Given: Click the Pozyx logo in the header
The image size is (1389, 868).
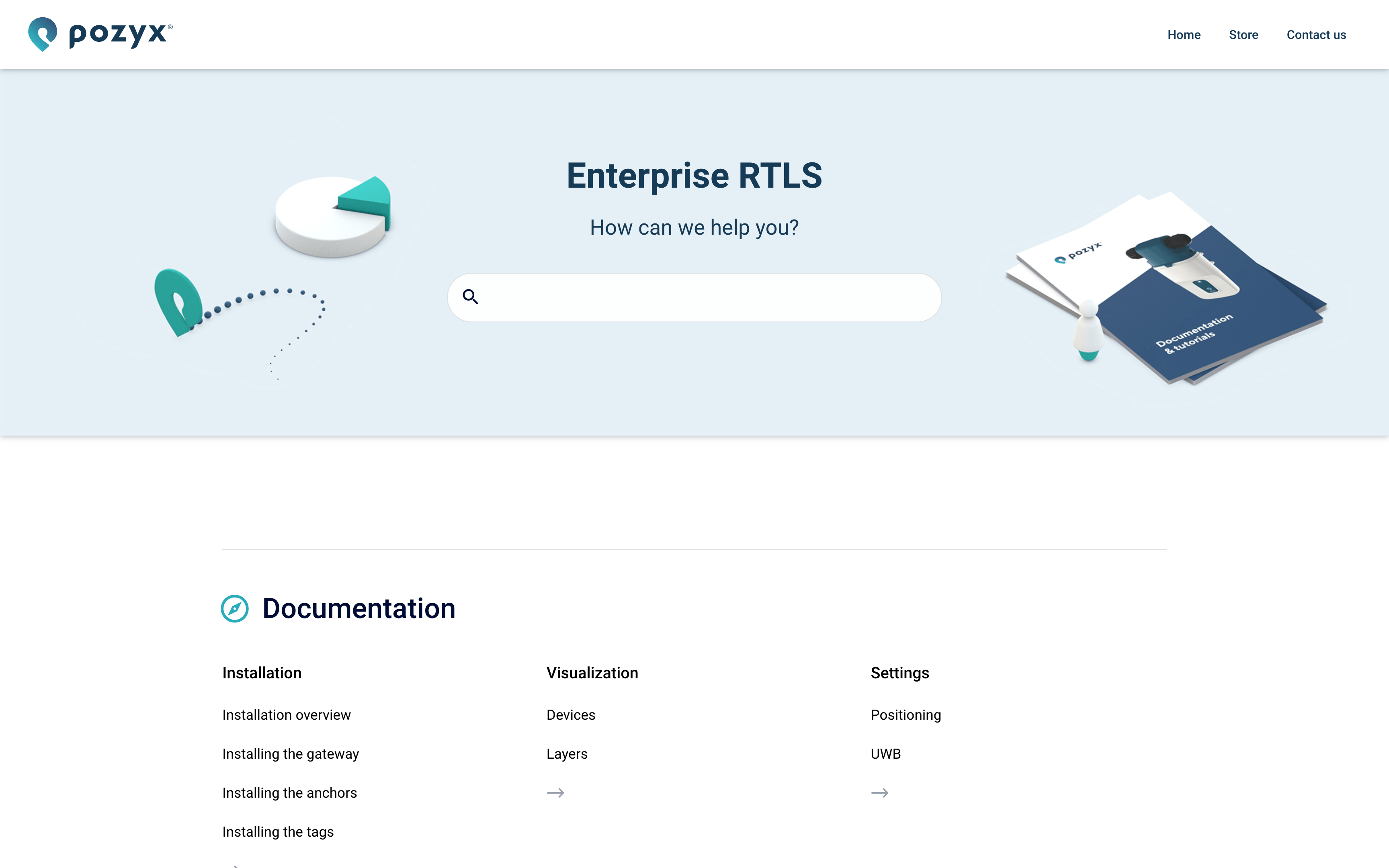Looking at the screenshot, I should tap(100, 35).
